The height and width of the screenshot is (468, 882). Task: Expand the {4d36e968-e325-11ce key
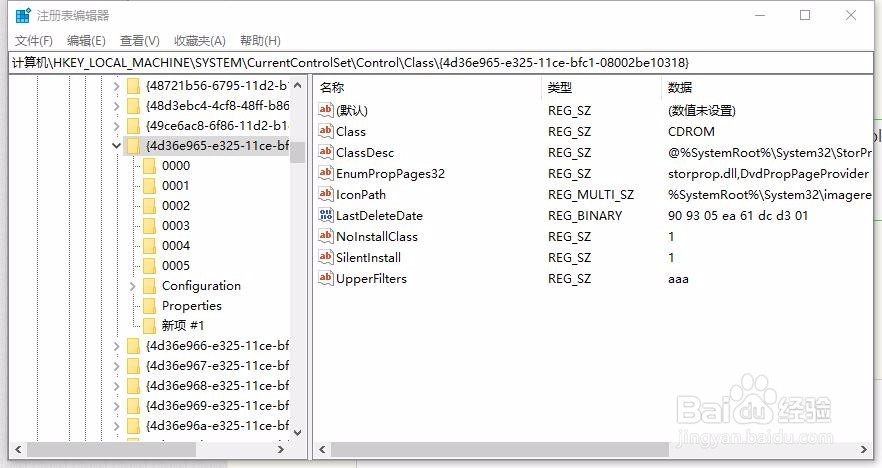[x=116, y=386]
